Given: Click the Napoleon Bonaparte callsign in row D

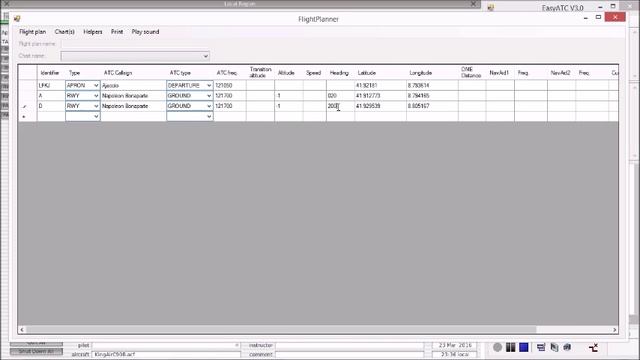Looking at the screenshot, I should pos(133,106).
